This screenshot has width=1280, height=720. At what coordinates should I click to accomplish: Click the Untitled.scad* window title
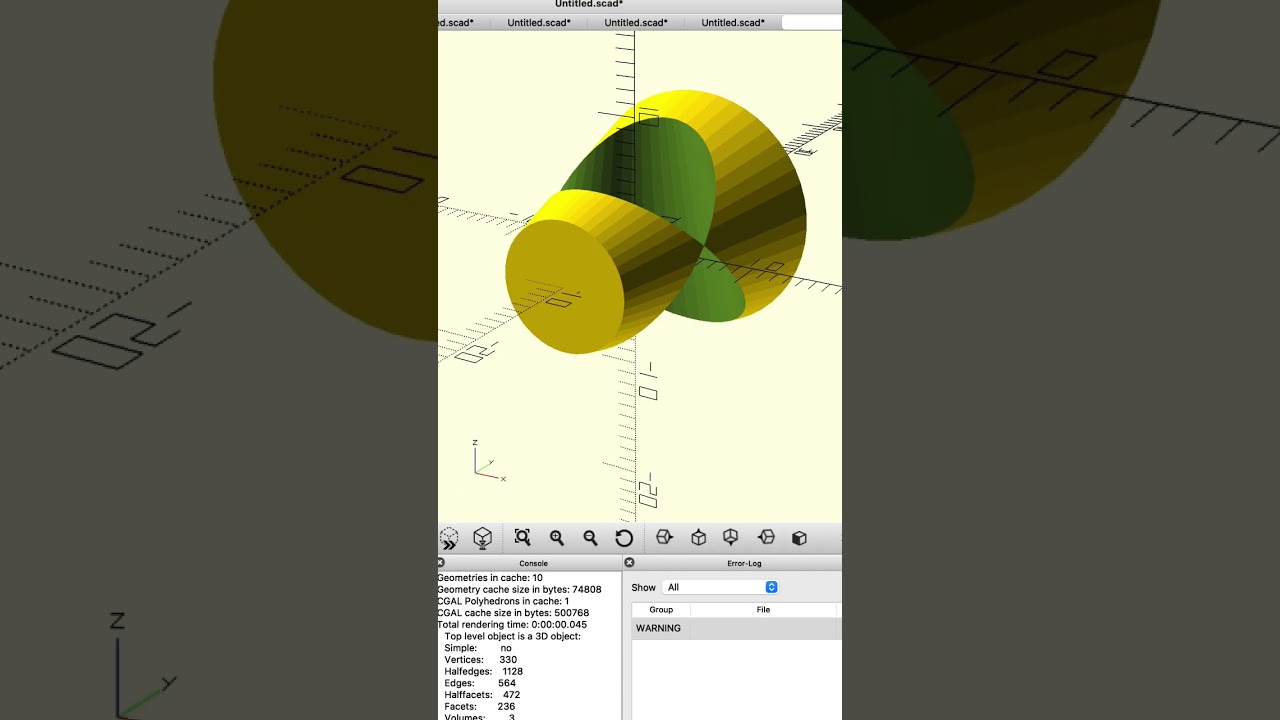click(x=589, y=4)
